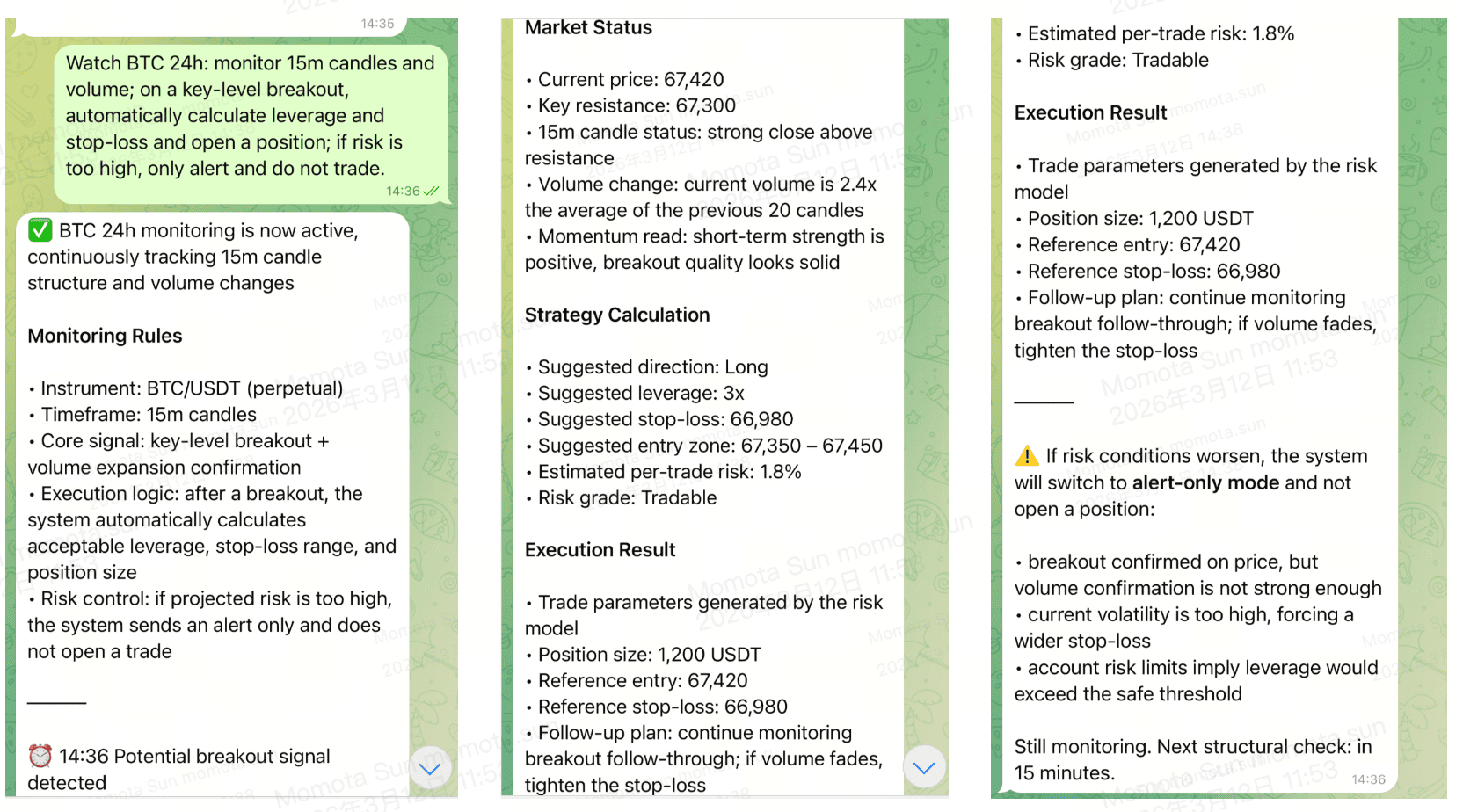Click 'Execution Result' heading in the right chat

(x=1090, y=112)
